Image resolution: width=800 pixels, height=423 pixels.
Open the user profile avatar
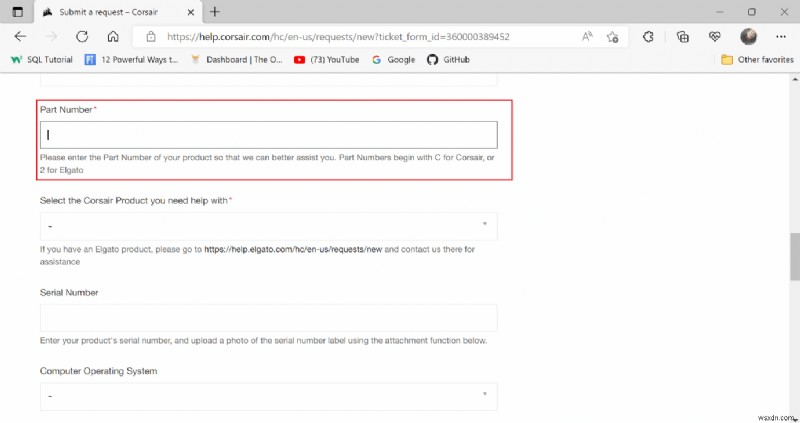pos(748,36)
